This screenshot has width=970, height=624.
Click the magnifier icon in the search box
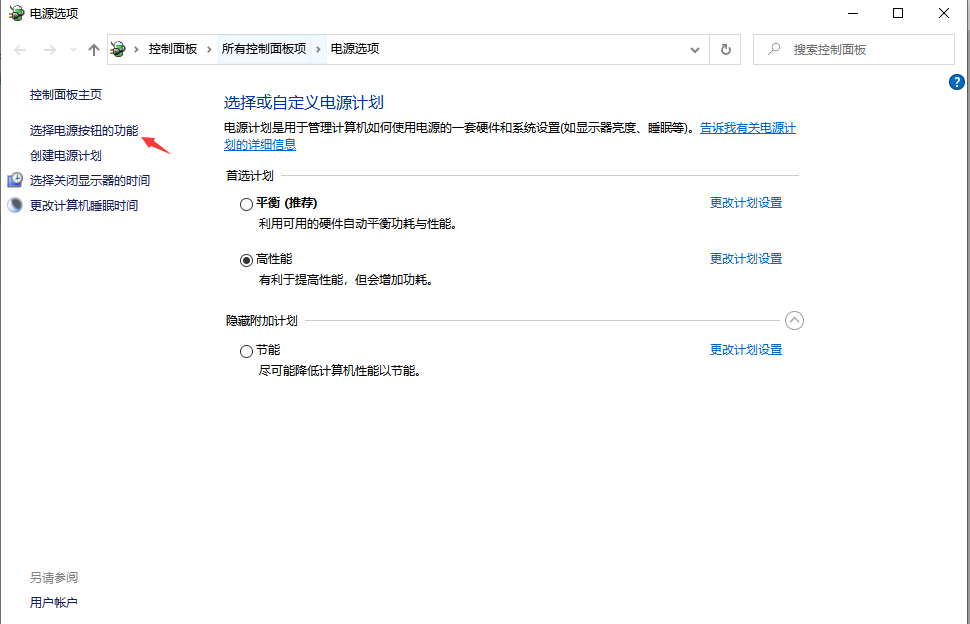pos(773,48)
